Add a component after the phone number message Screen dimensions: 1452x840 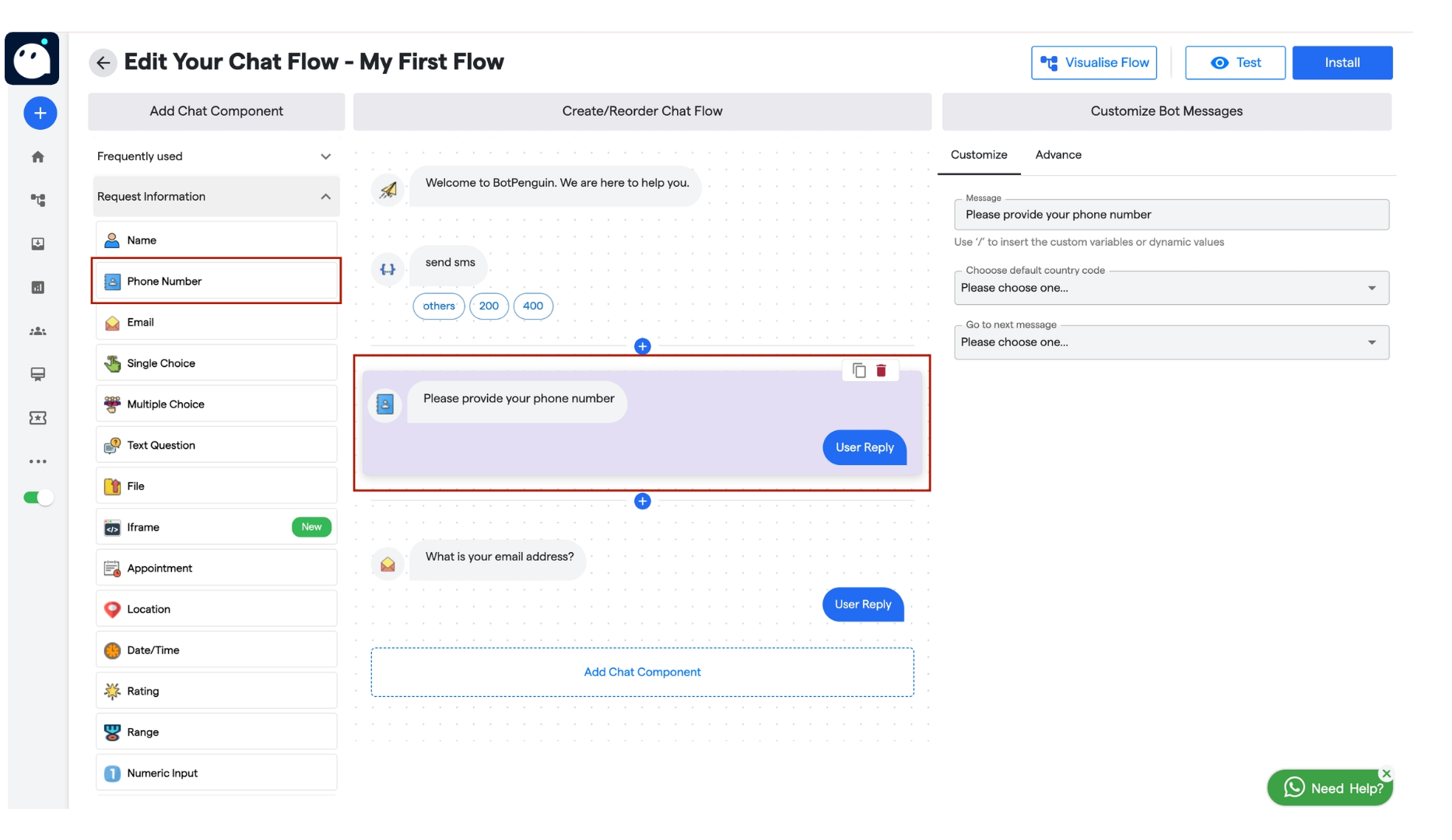coord(642,501)
